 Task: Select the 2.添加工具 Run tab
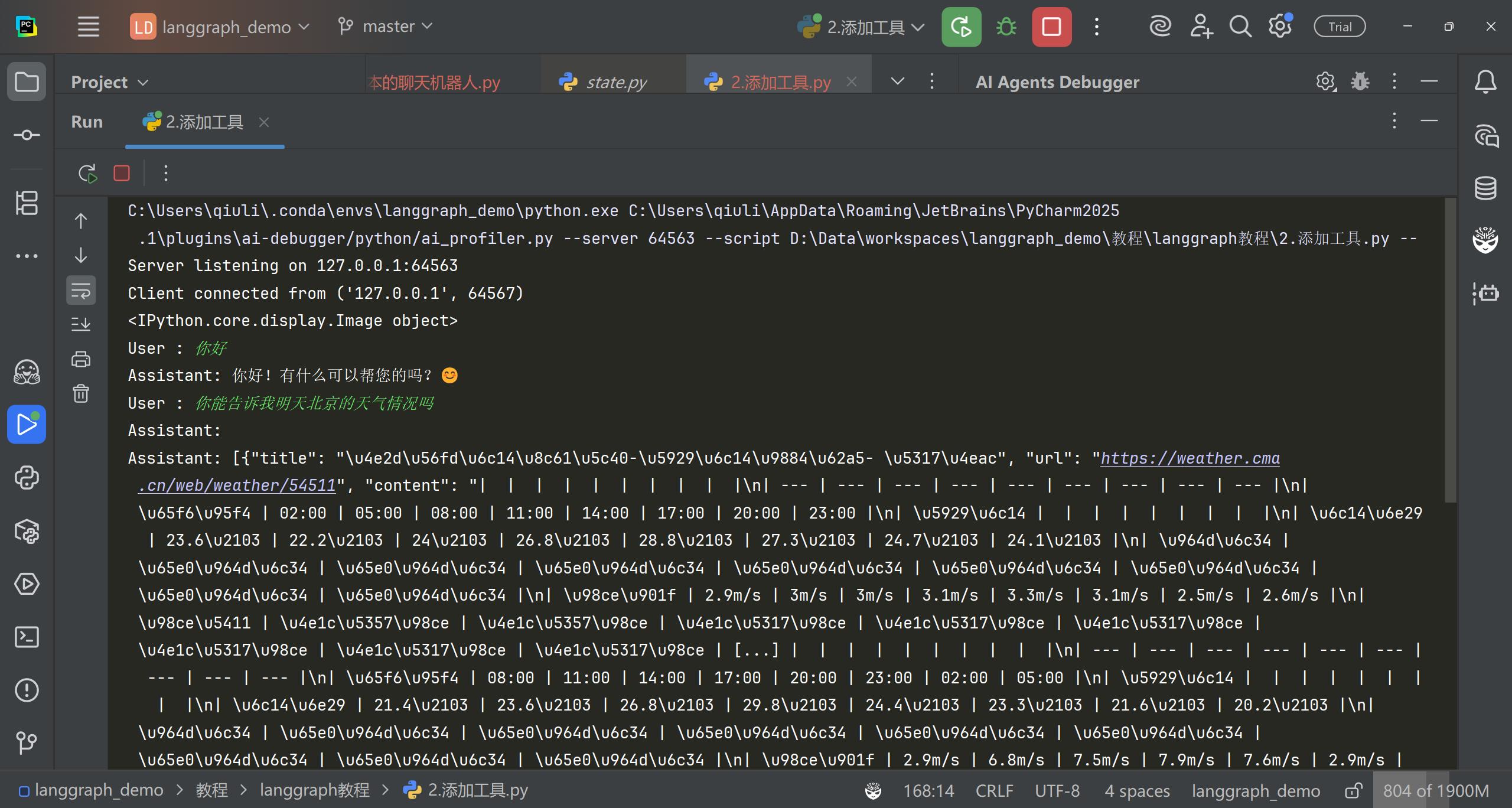pyautogui.click(x=204, y=122)
